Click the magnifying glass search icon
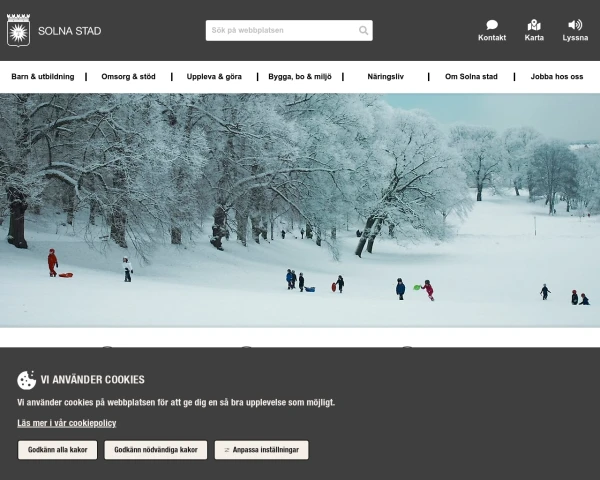Screen dimensions: 600x480 (x=363, y=30)
